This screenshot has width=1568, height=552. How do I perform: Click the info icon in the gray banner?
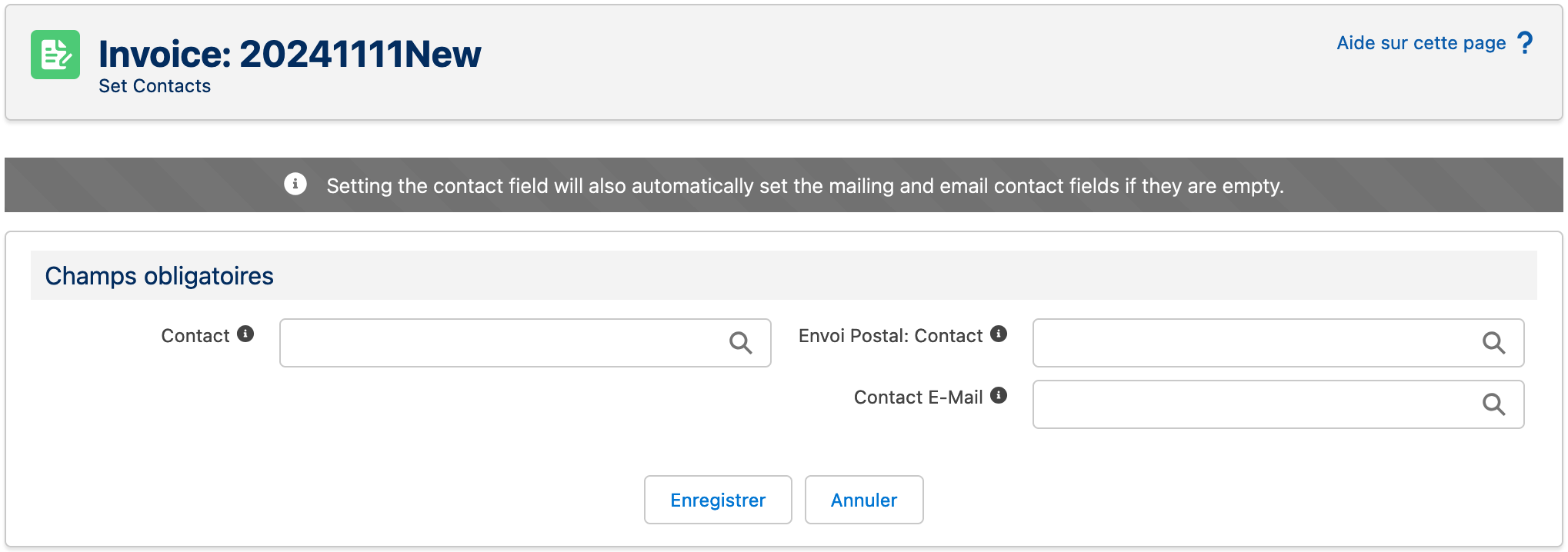[295, 185]
